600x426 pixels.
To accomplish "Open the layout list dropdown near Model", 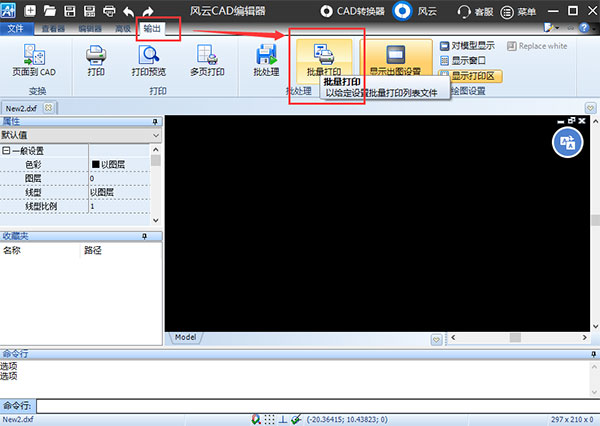I will click(x=436, y=339).
